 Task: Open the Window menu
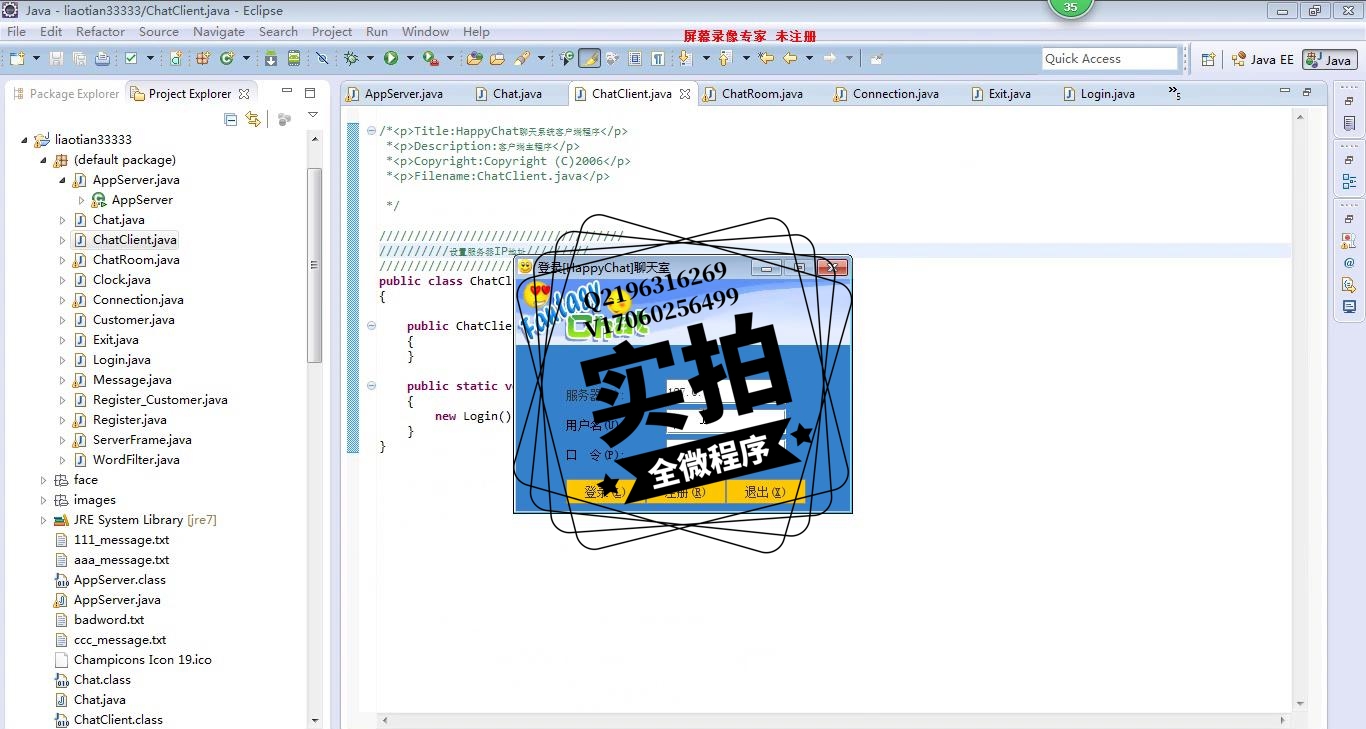click(x=426, y=31)
